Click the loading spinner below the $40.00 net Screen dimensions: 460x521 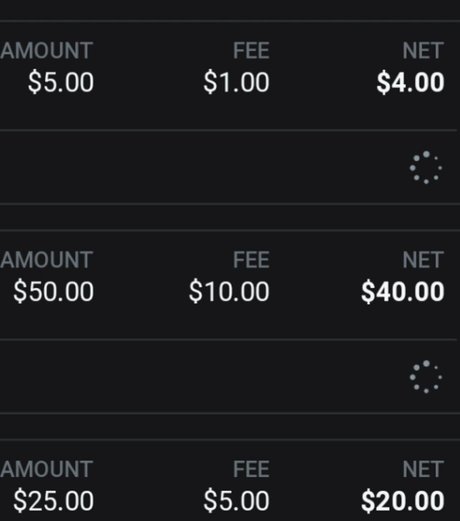pyautogui.click(x=426, y=377)
